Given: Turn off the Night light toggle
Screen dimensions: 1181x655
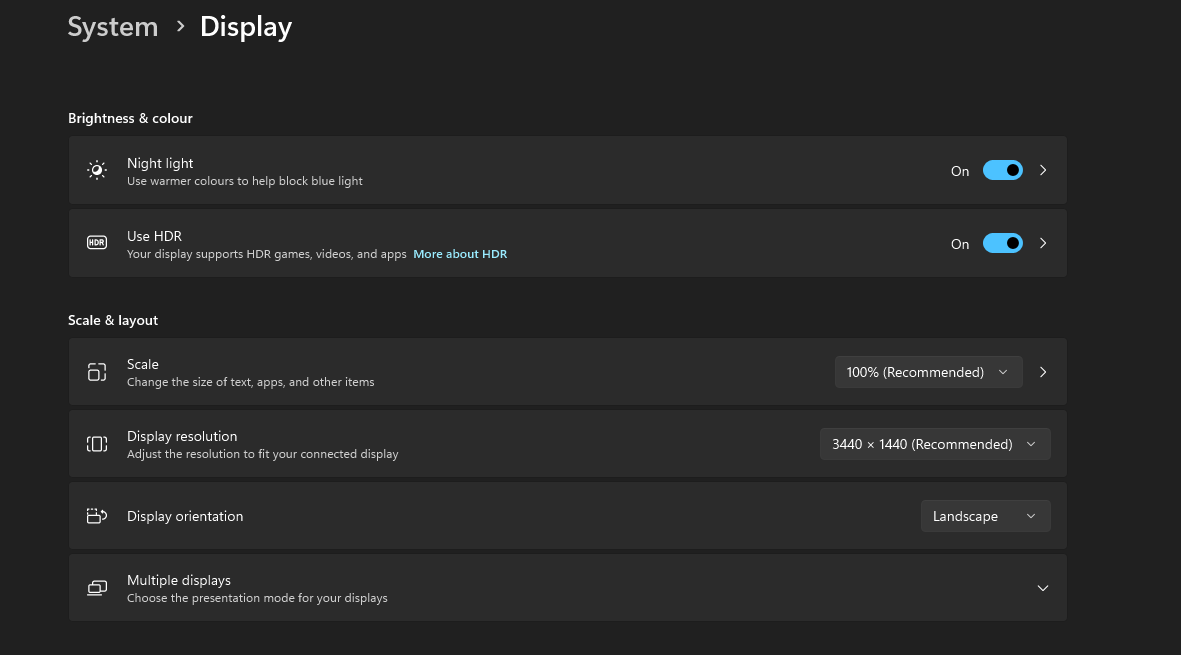Looking at the screenshot, I should pos(1002,170).
